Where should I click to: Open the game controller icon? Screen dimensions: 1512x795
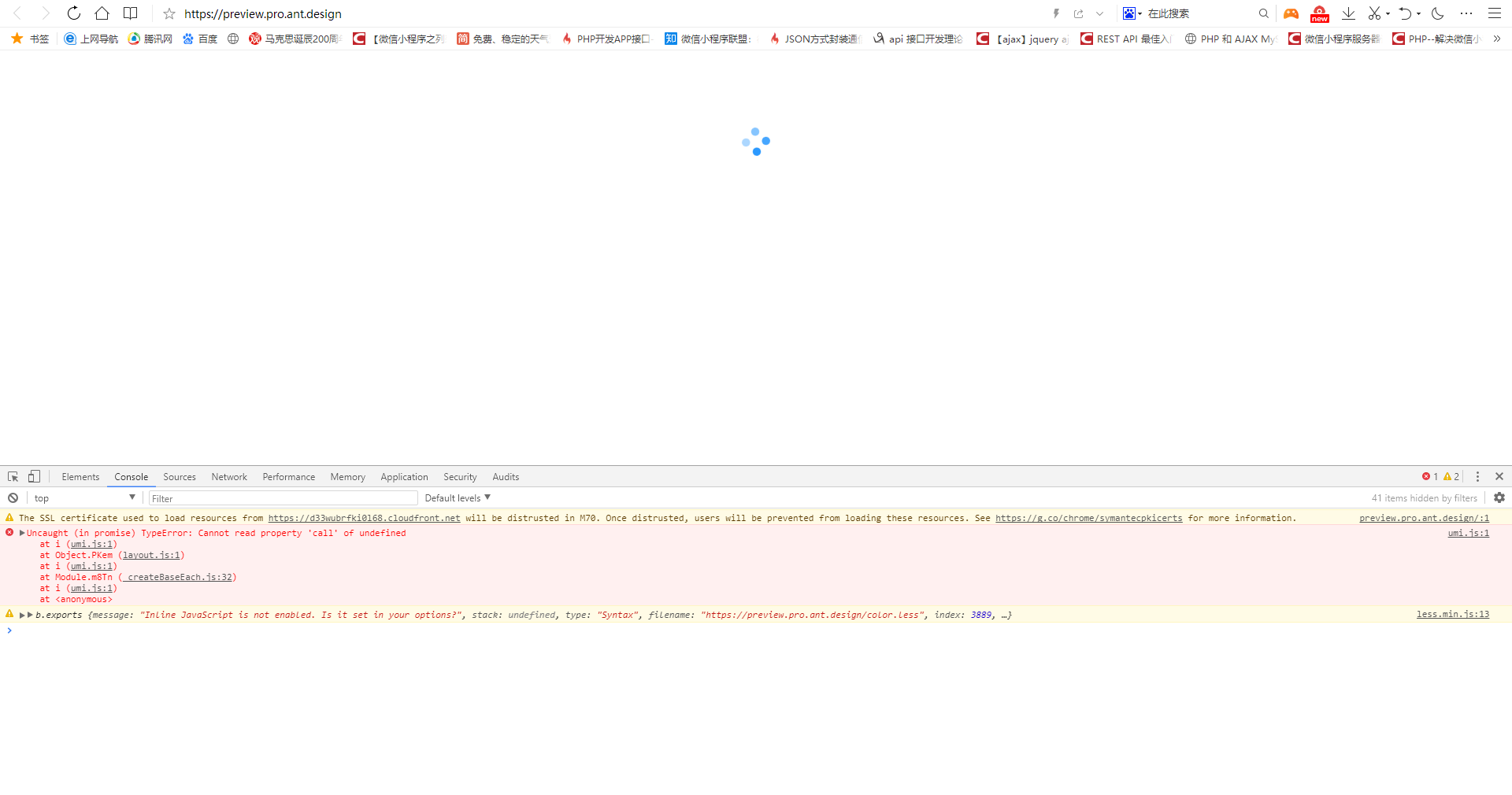(x=1291, y=13)
